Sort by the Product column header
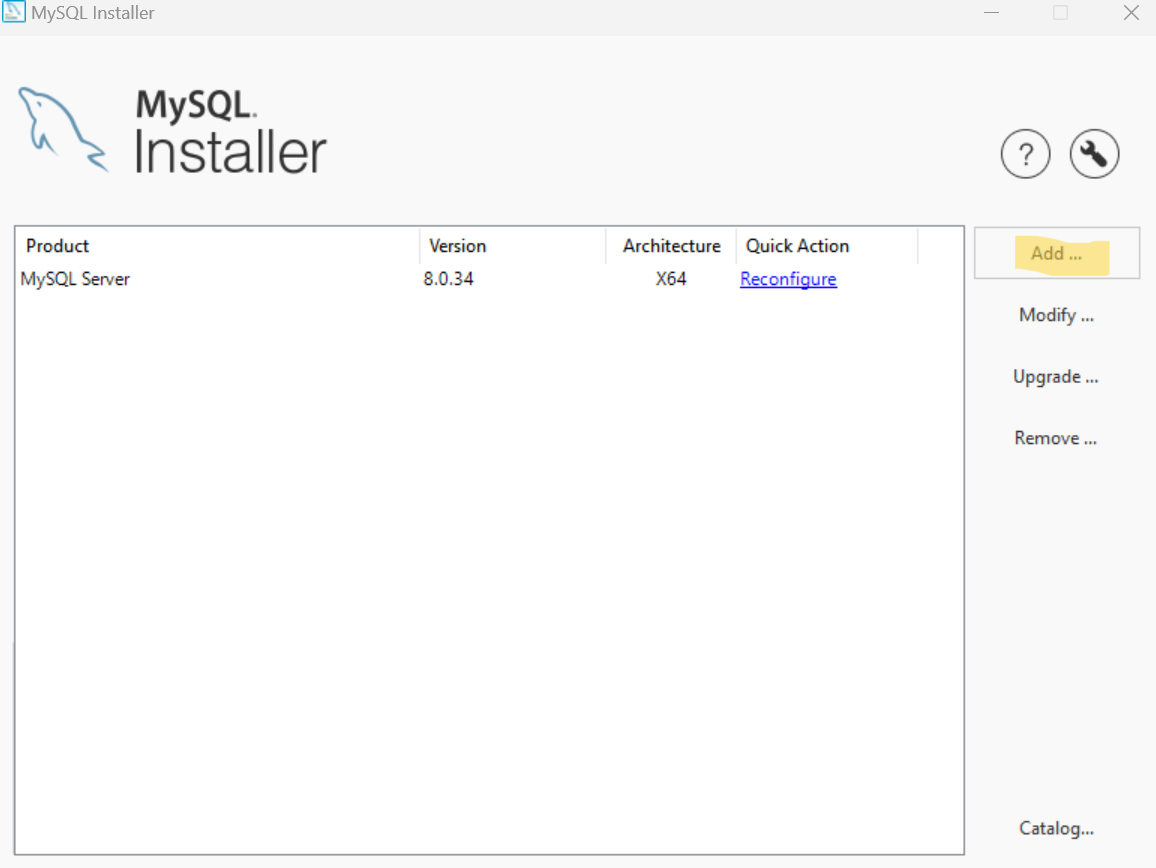The image size is (1156, 868). (x=217, y=246)
